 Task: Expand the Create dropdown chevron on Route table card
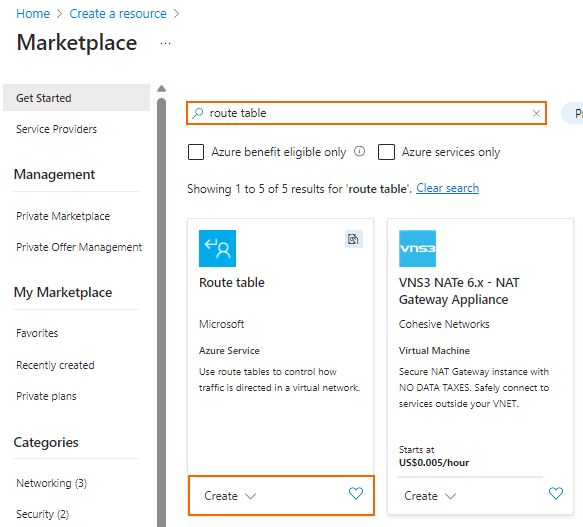pos(251,496)
